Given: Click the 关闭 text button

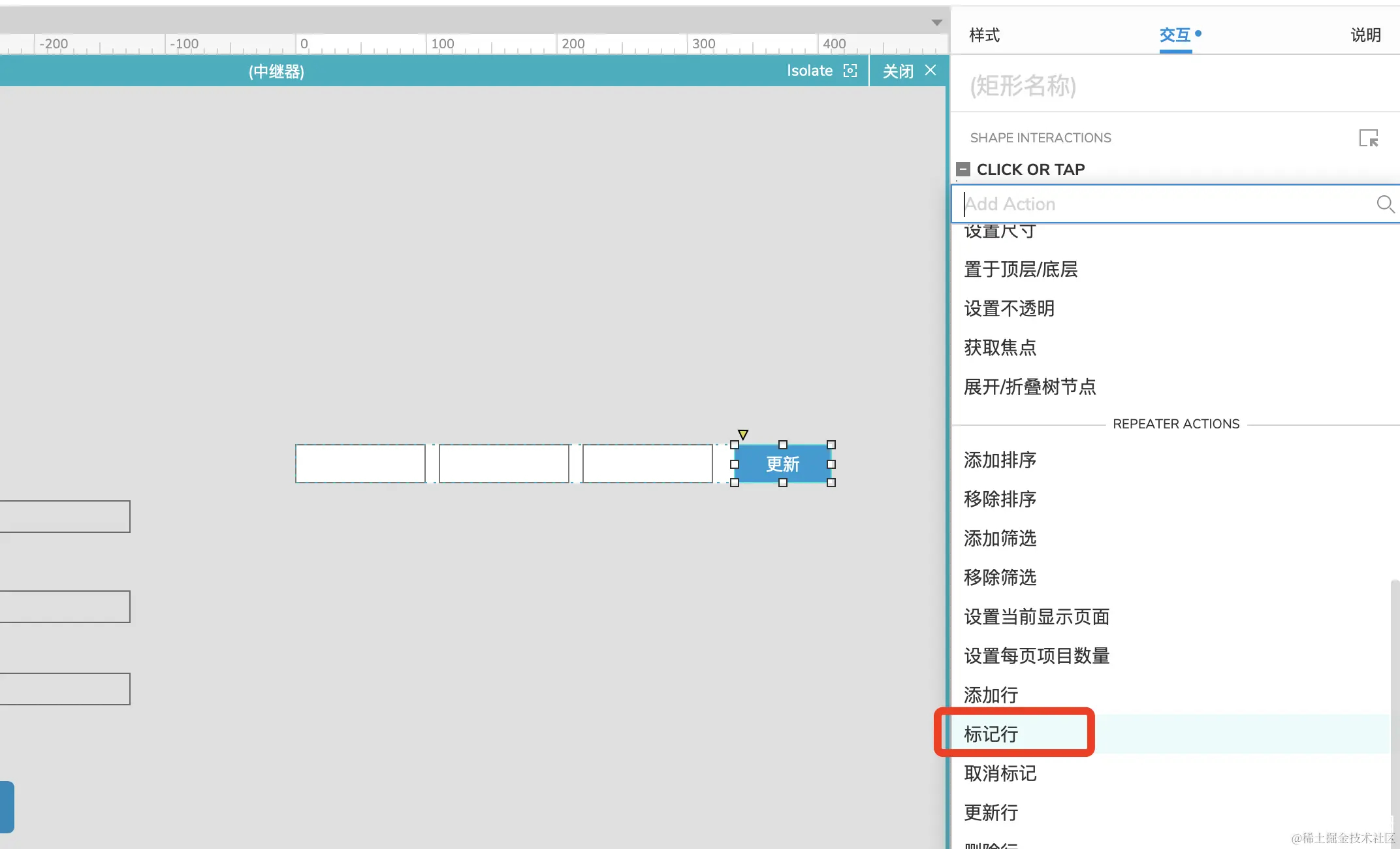Looking at the screenshot, I should click(x=898, y=71).
